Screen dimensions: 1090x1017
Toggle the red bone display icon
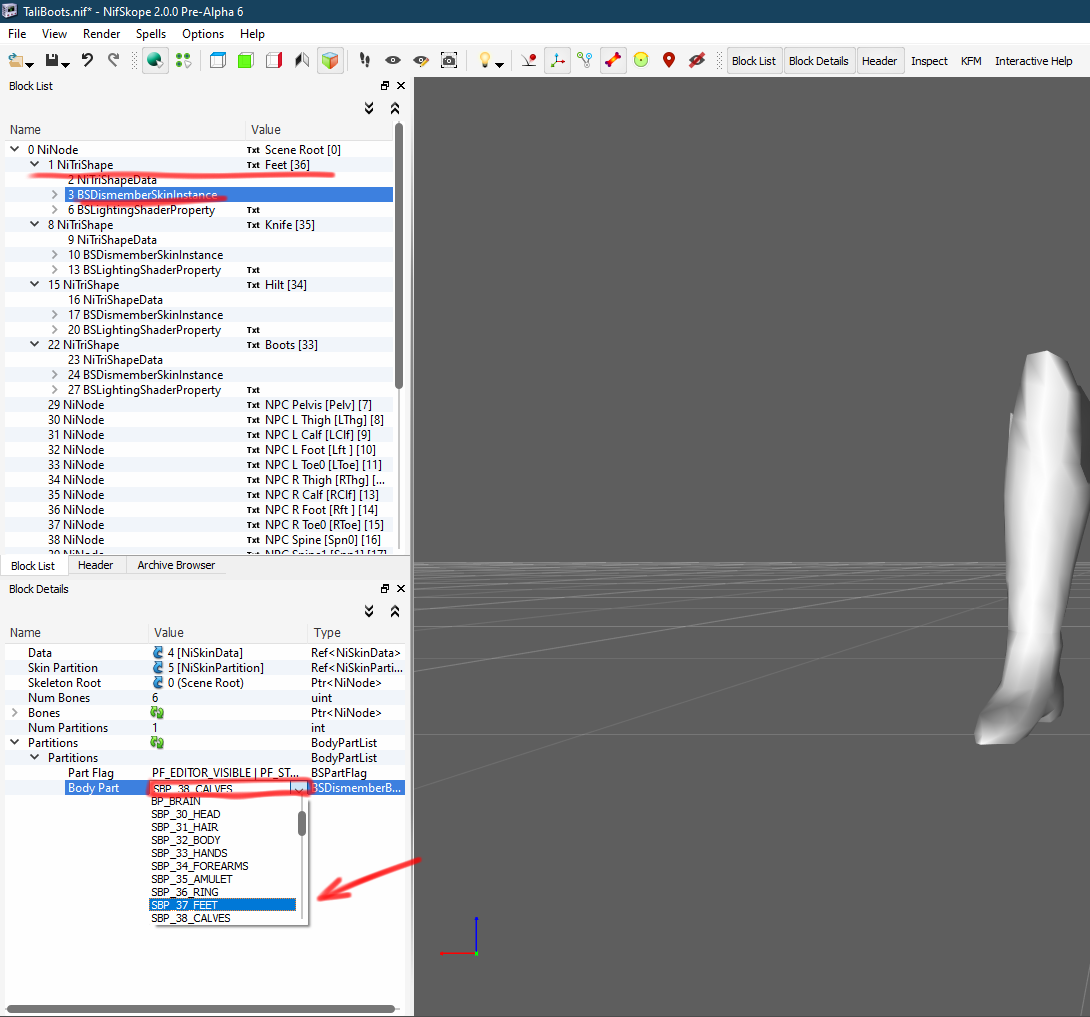613,60
